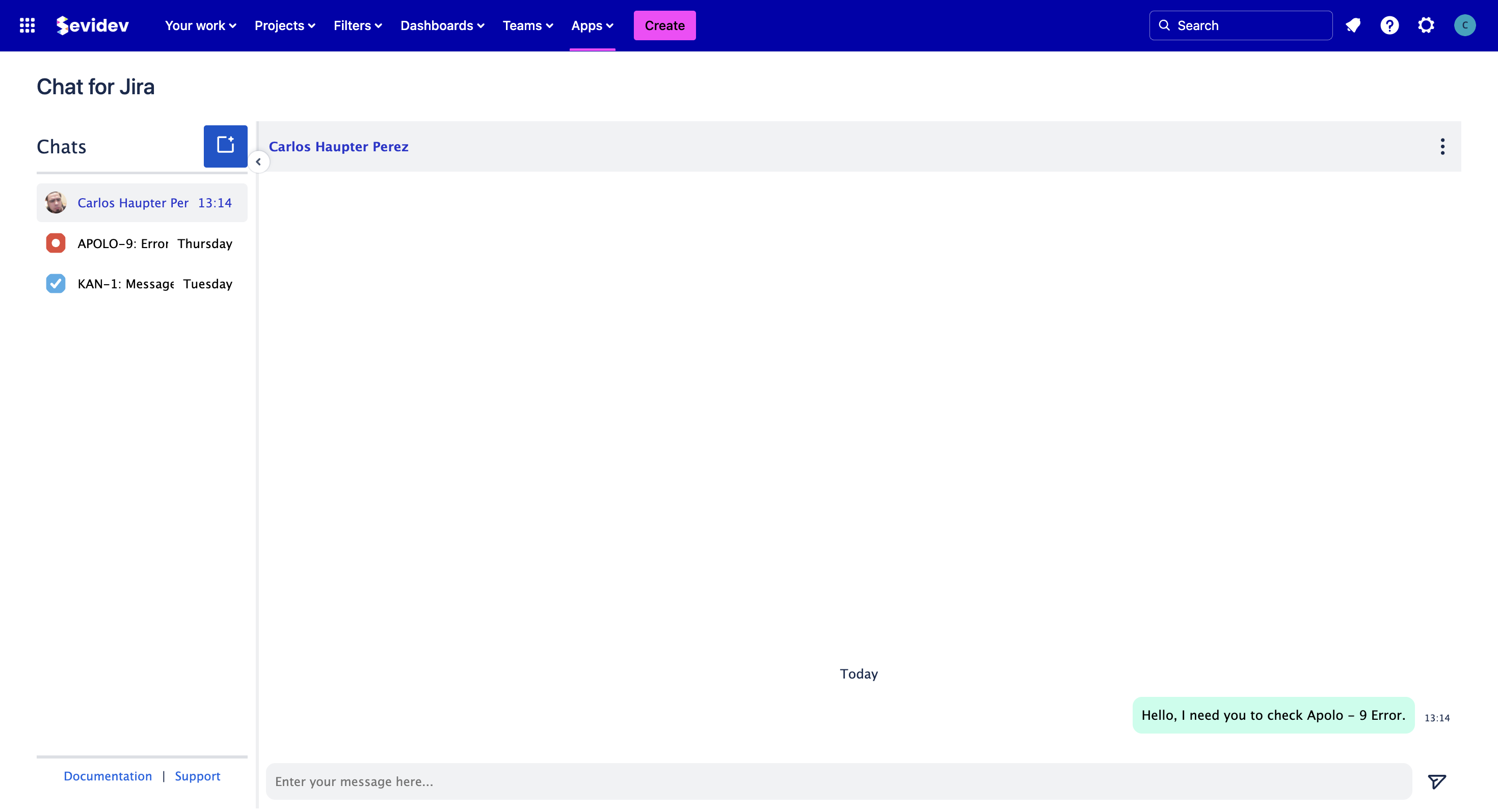Image resolution: width=1498 pixels, height=812 pixels.
Task: Expand the Apps dropdown
Action: click(592, 25)
